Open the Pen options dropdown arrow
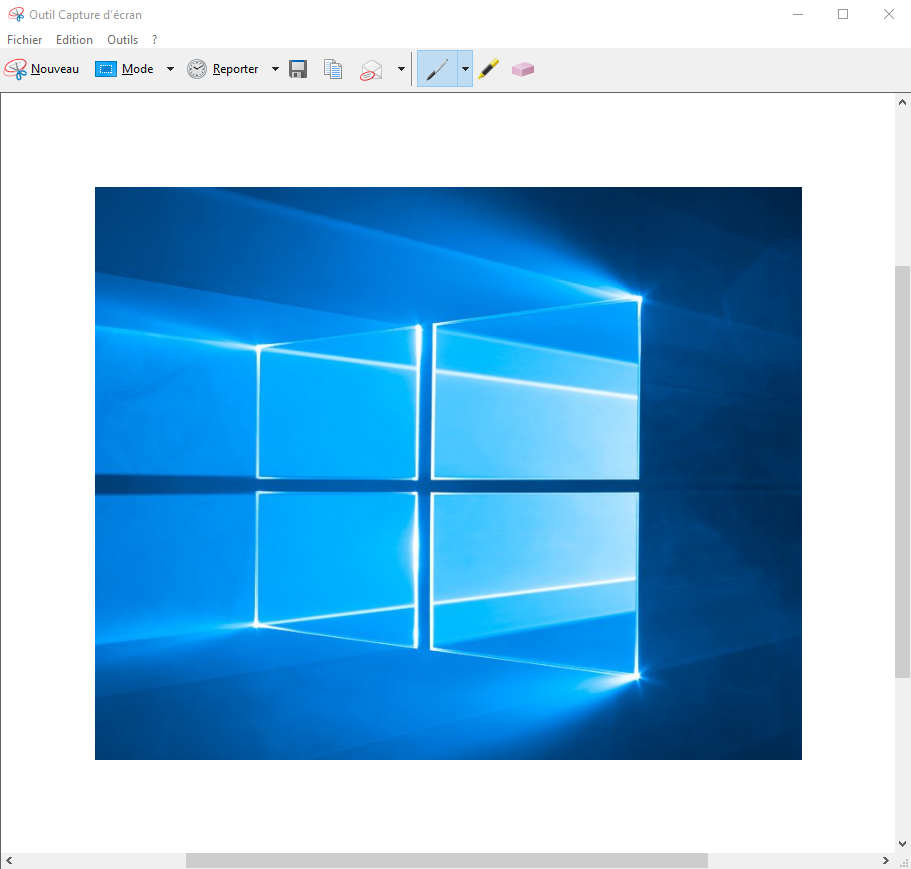 coord(465,69)
